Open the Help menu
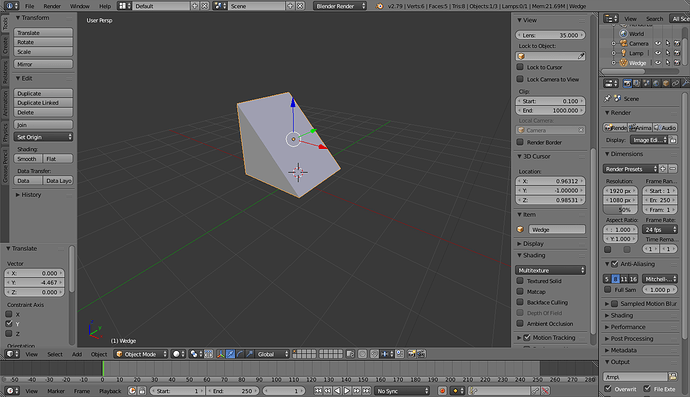 pyautogui.click(x=105, y=6)
